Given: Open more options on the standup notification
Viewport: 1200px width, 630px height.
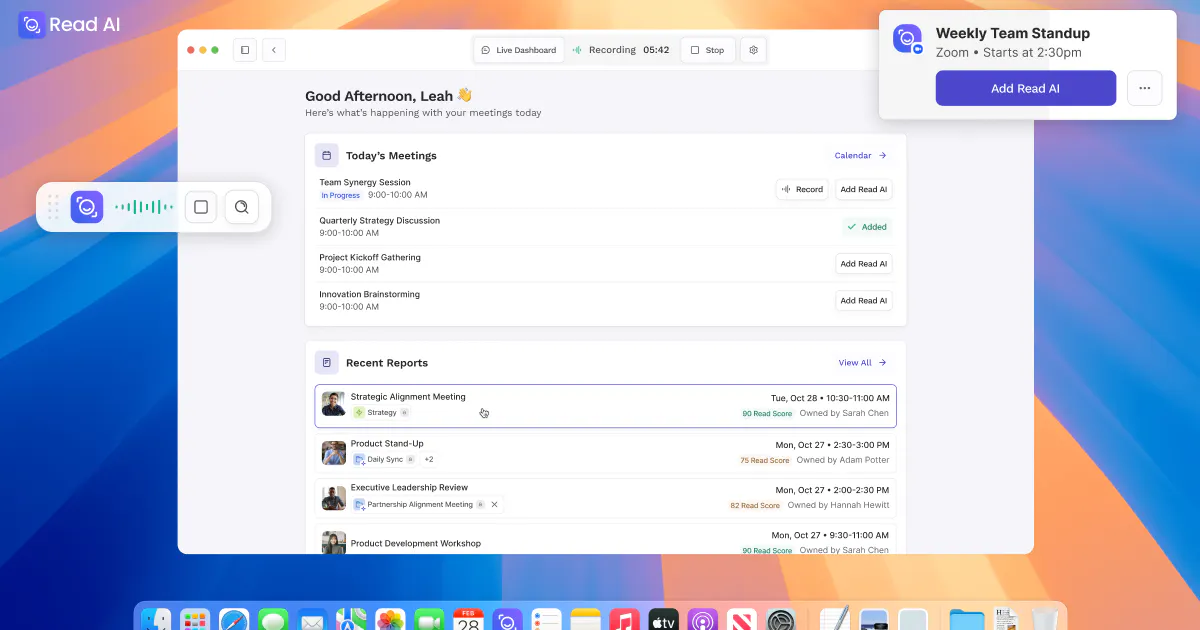Looking at the screenshot, I should 1145,88.
